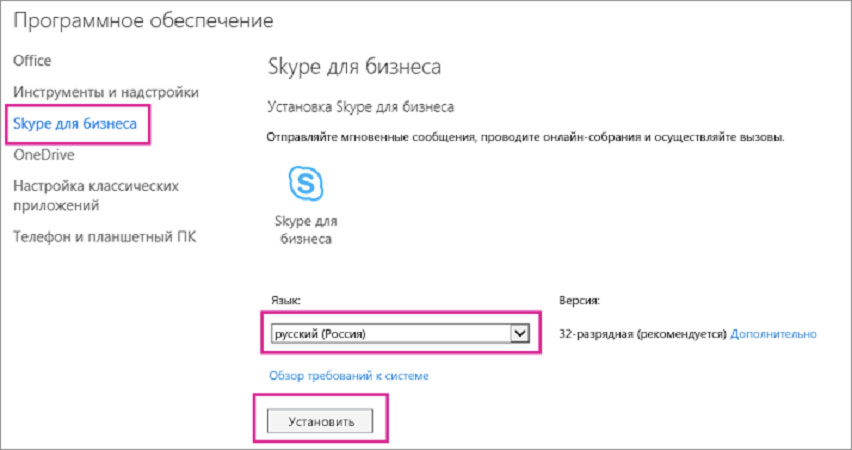Viewport: 852px width, 450px height.
Task: Click the Skype для бизнеса caption under logo
Action: click(305, 229)
